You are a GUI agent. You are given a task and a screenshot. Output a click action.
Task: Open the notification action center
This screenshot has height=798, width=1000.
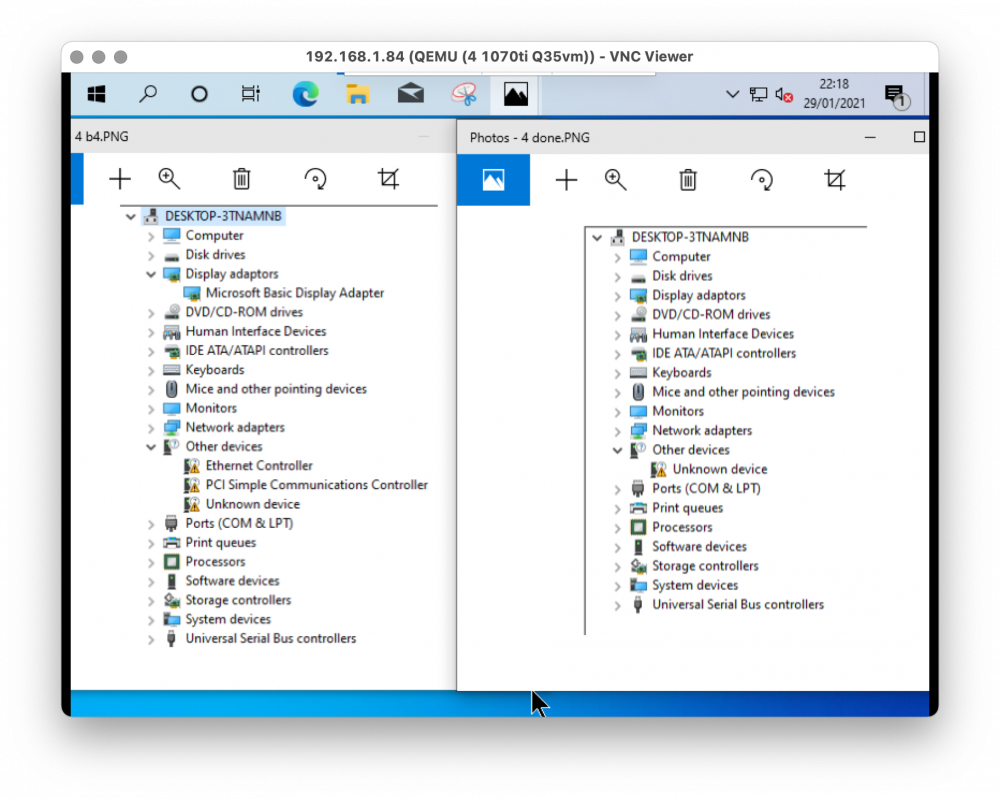[x=896, y=96]
